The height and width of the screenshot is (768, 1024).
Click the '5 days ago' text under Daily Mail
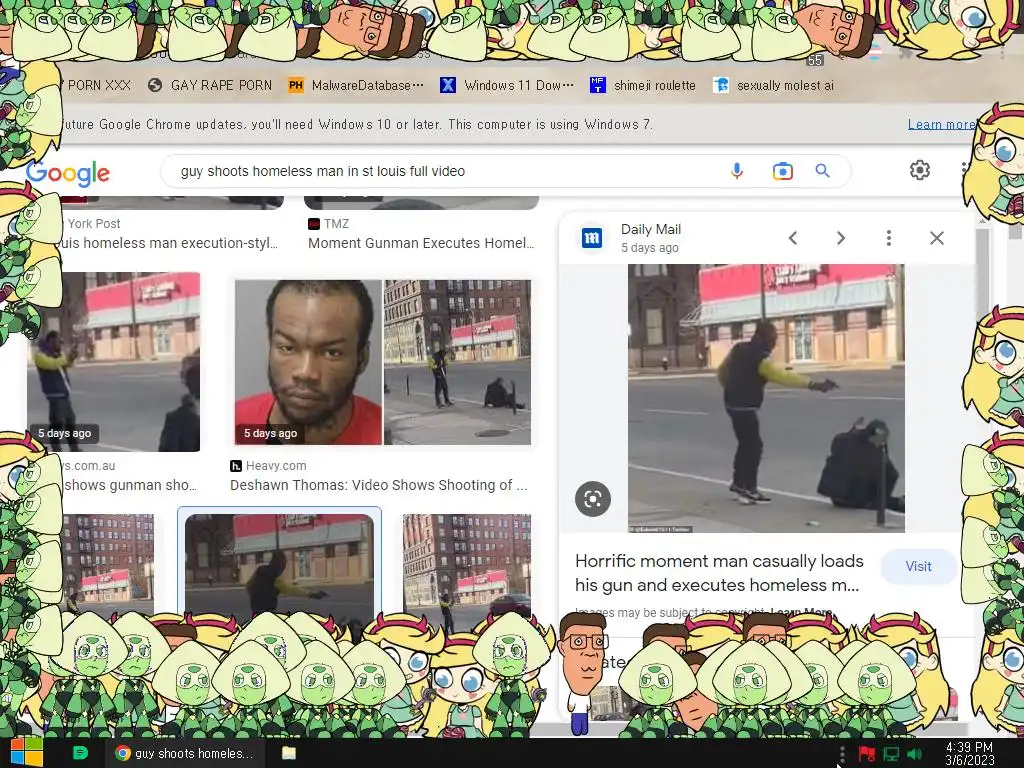650,248
